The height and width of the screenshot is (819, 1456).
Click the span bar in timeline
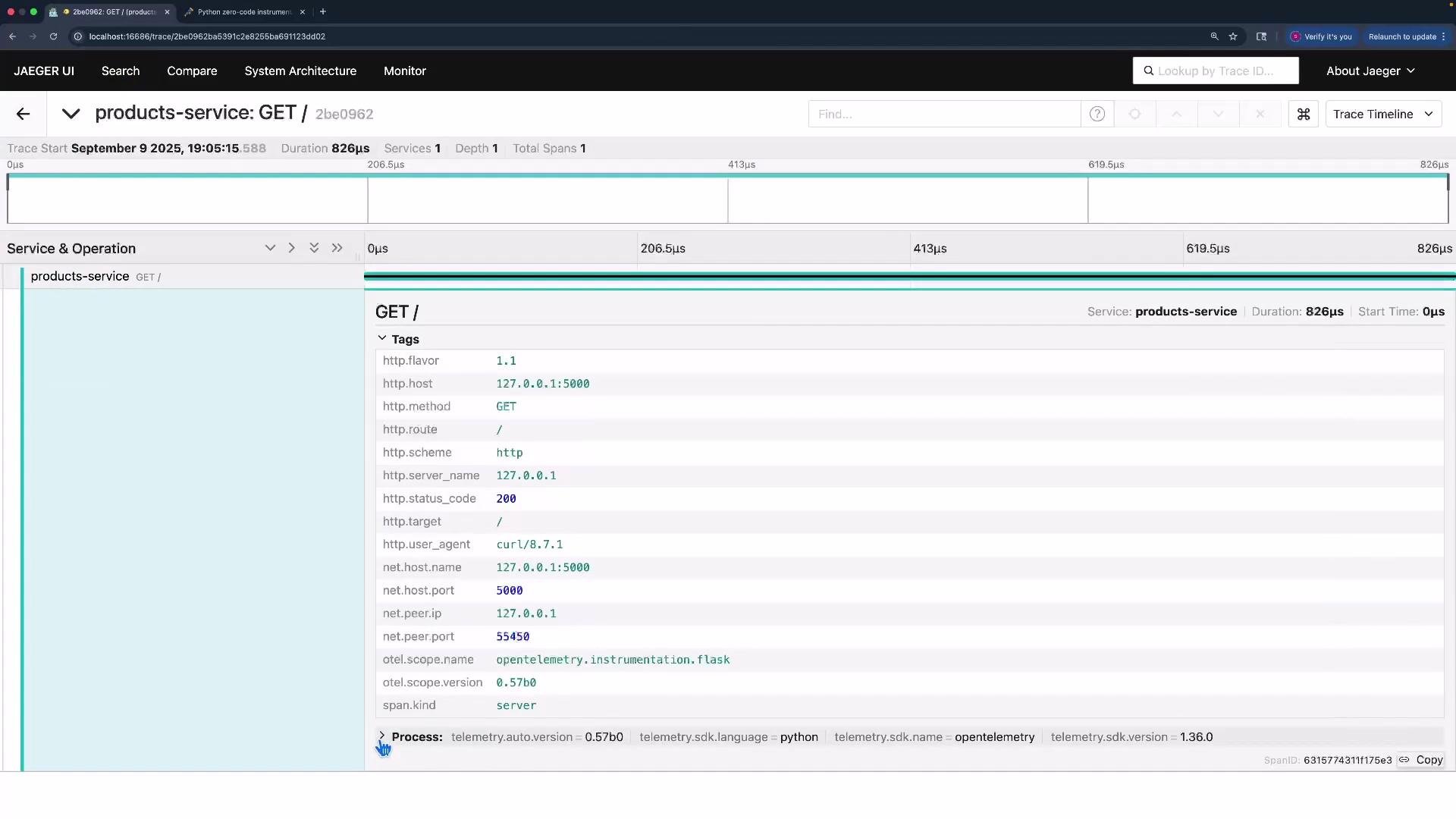tap(910, 277)
